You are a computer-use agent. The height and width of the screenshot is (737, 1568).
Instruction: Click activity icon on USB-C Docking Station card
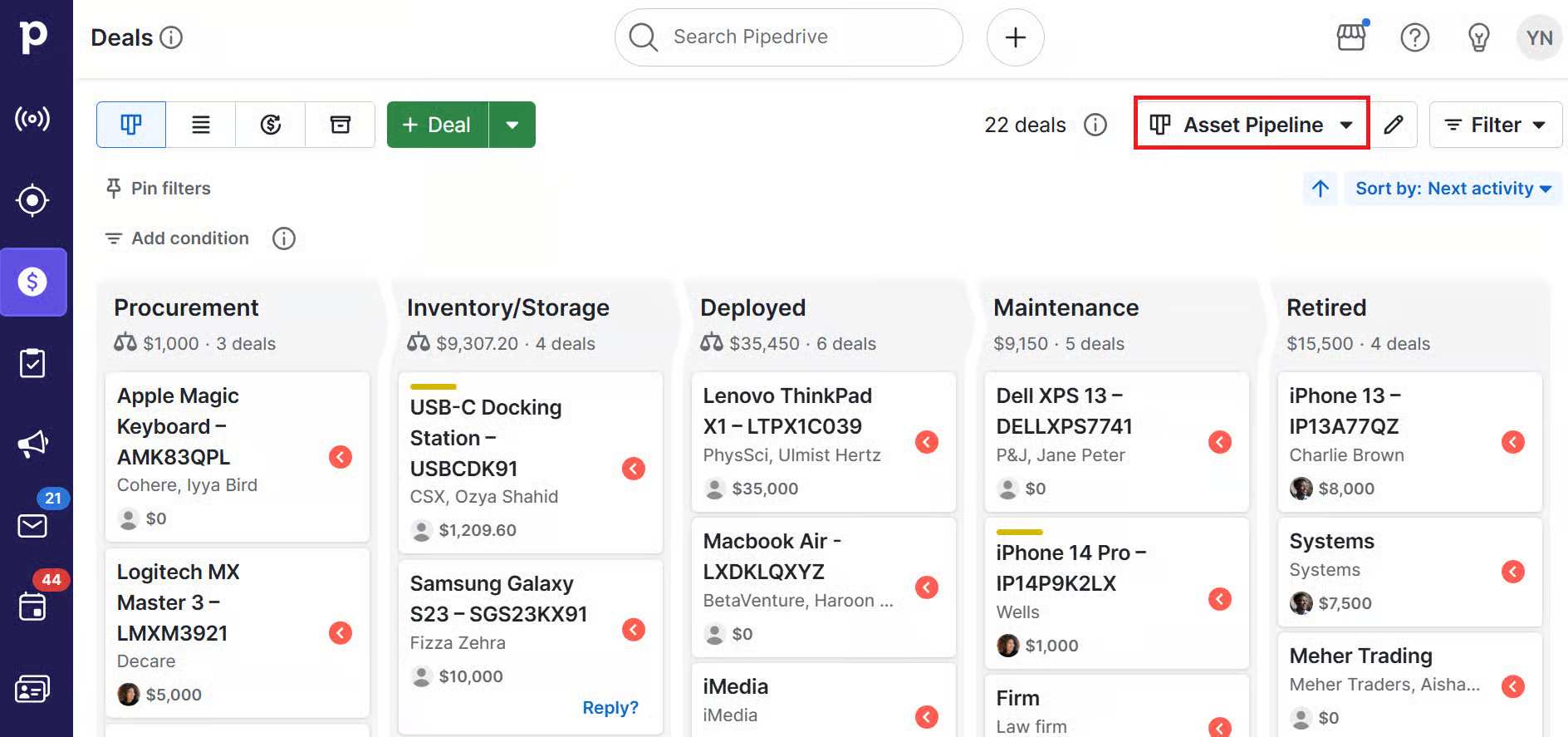(634, 469)
